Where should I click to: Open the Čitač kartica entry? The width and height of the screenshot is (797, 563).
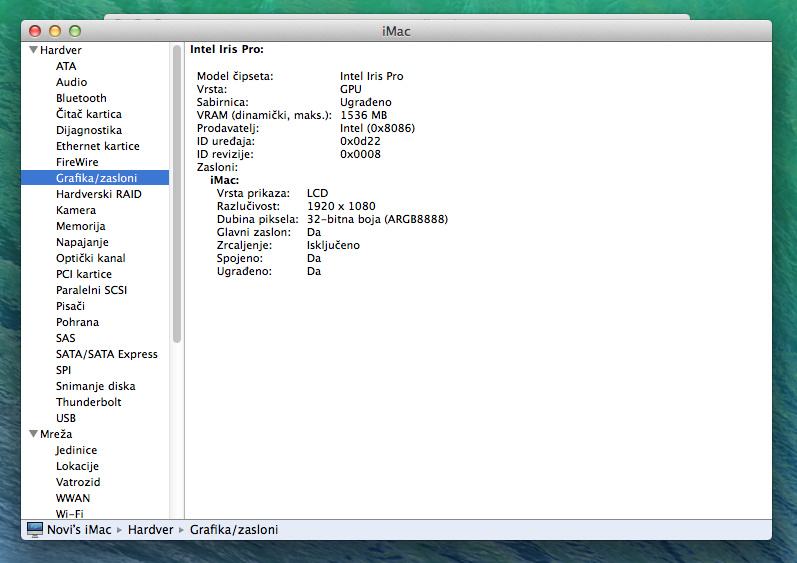pos(88,114)
